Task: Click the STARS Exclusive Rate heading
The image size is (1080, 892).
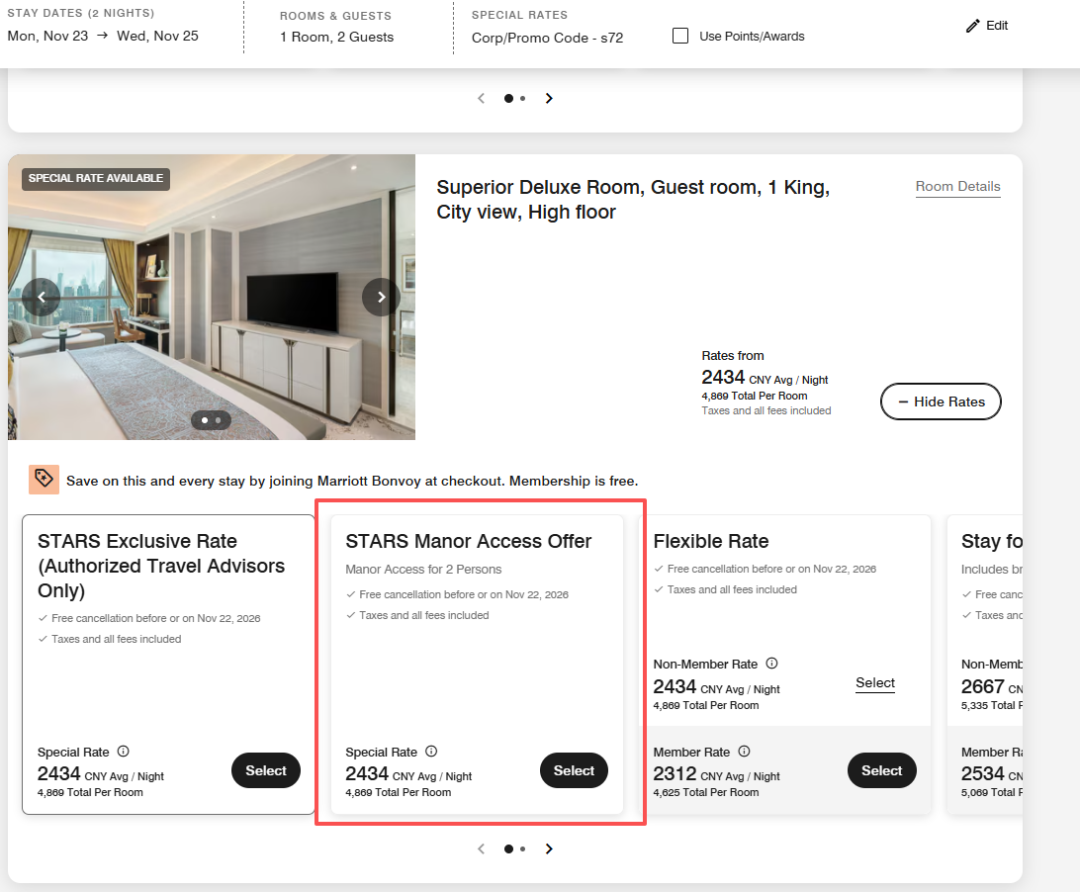Action: pyautogui.click(x=161, y=566)
